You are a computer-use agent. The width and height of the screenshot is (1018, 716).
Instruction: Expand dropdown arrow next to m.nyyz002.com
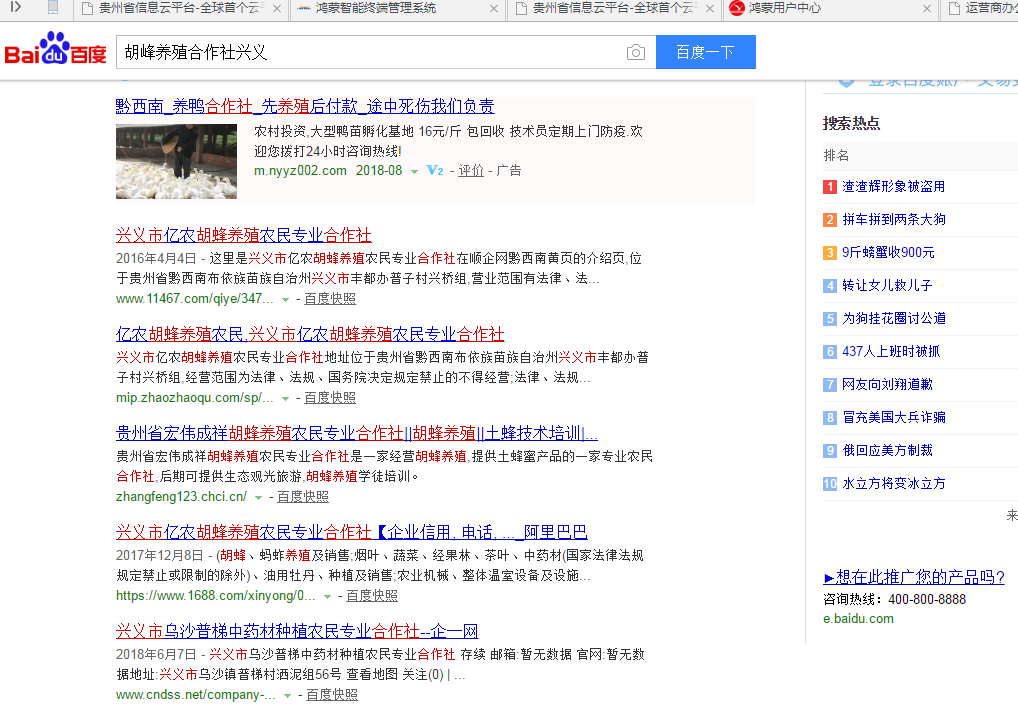point(414,172)
